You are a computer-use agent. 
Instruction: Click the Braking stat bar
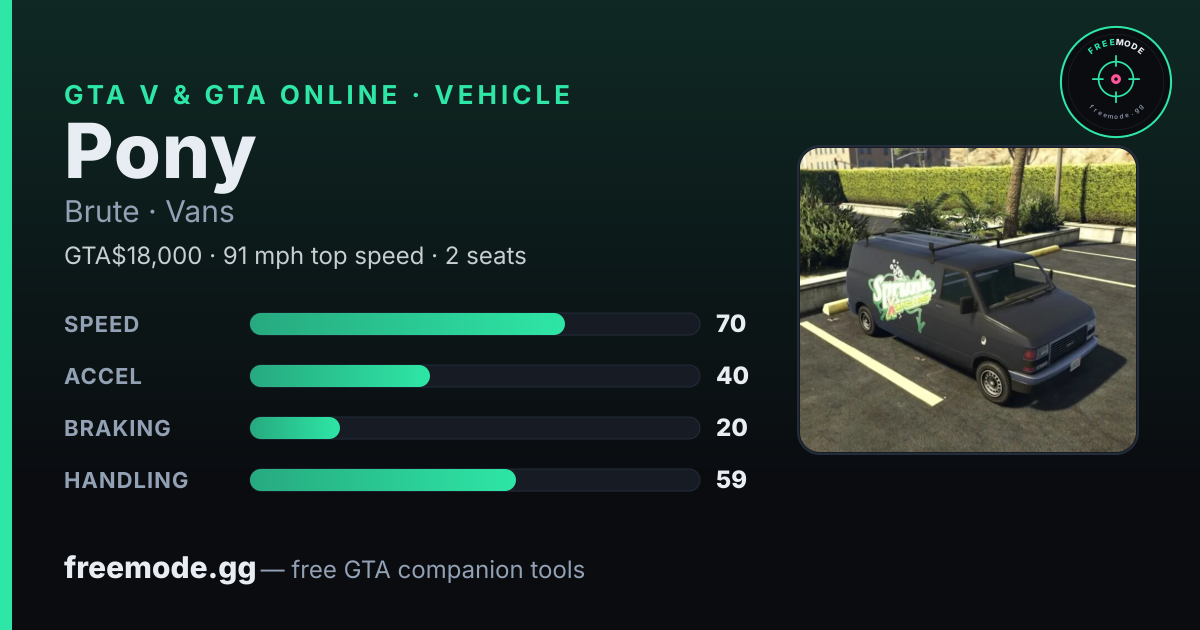(x=474, y=428)
